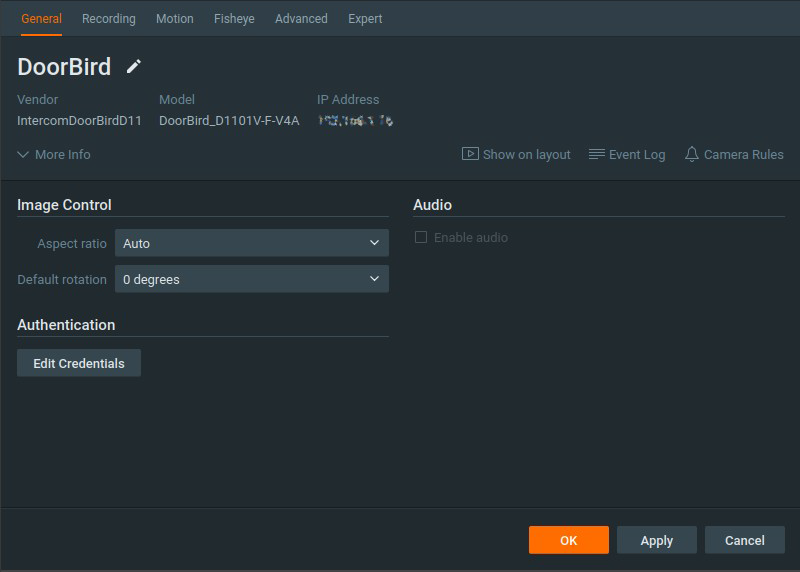Click the Camera Rules bell icon

(x=691, y=154)
